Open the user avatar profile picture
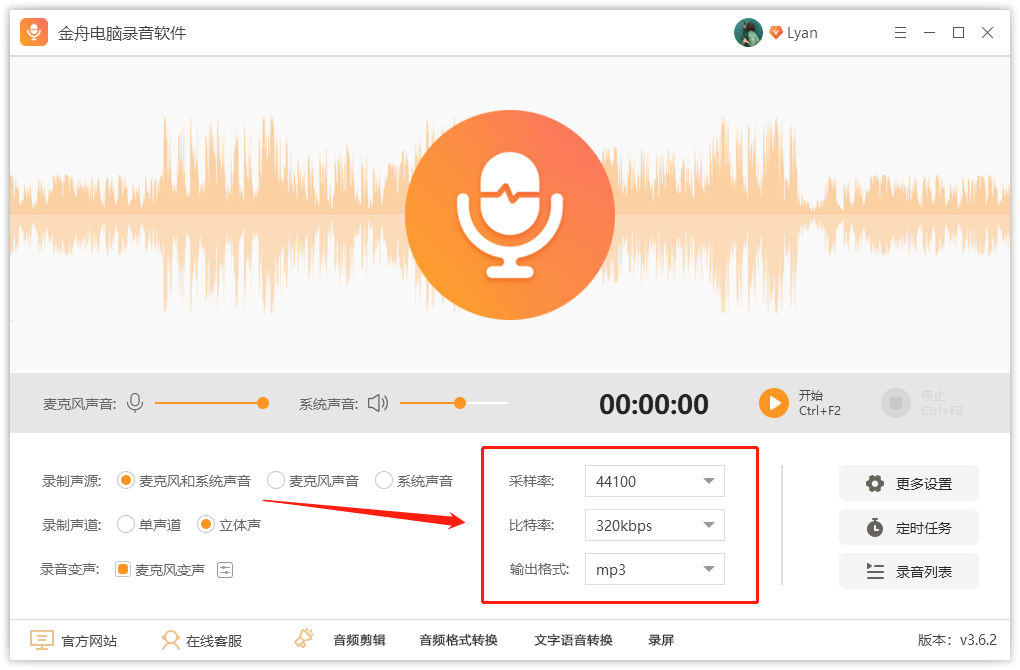Image resolution: width=1020 pixels, height=670 pixels. 748,33
